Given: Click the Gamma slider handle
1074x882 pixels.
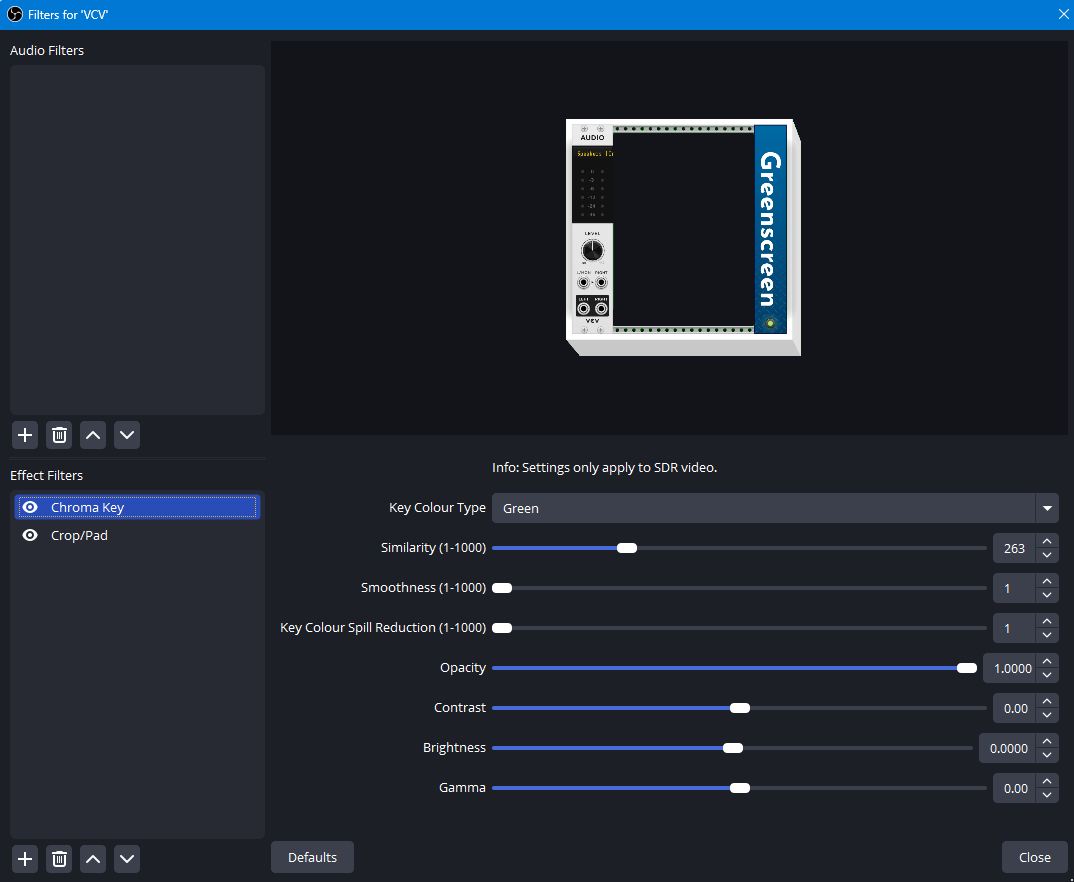Looking at the screenshot, I should click(740, 788).
